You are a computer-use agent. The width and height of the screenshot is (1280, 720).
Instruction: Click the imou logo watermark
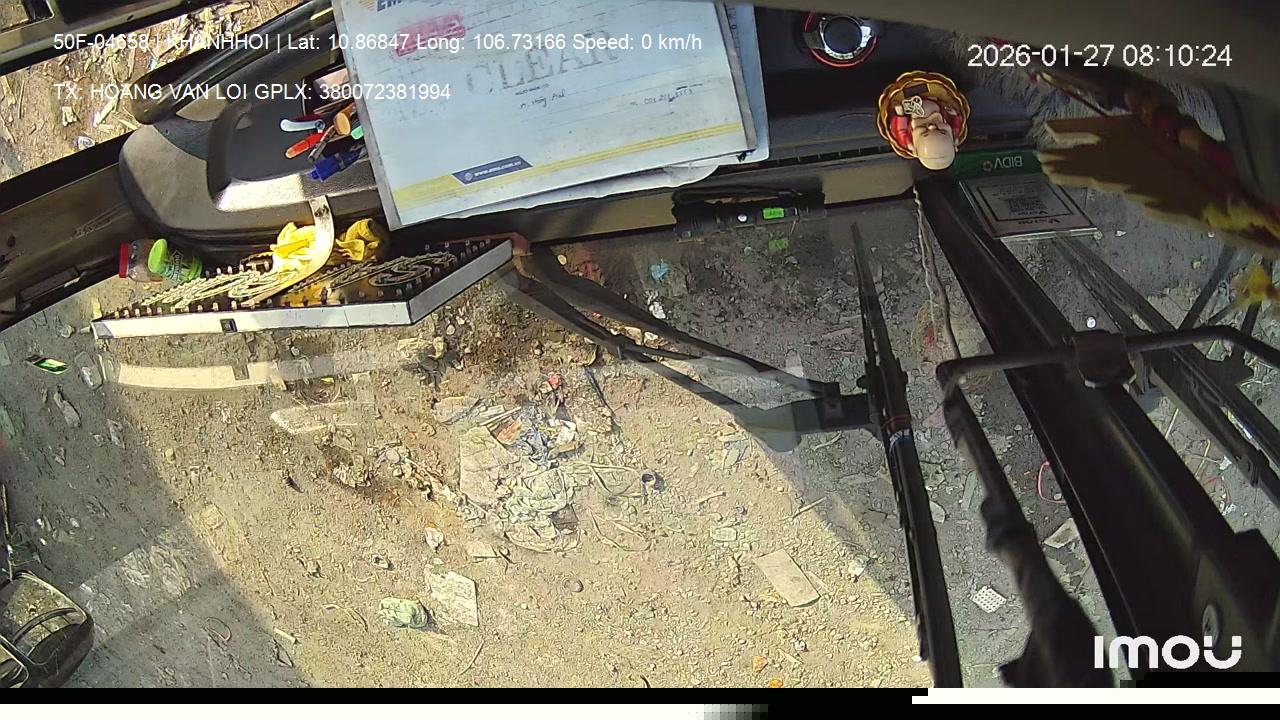[x=1167, y=652]
